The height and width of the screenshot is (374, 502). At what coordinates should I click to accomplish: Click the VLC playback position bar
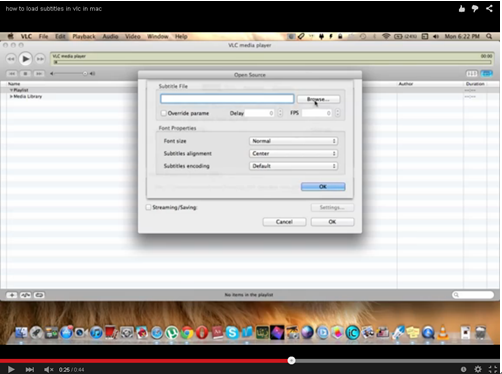point(272,62)
